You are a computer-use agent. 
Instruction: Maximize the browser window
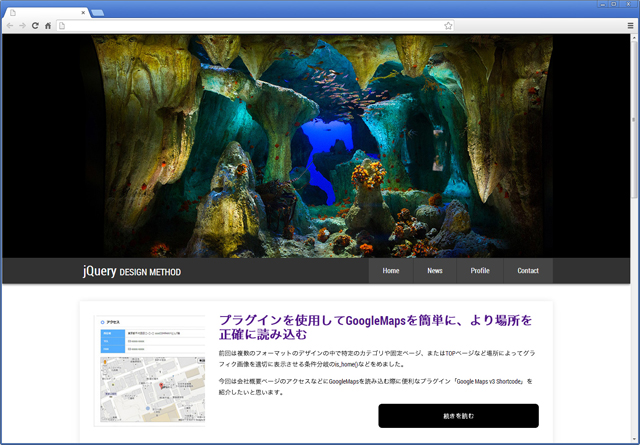(x=614, y=5)
